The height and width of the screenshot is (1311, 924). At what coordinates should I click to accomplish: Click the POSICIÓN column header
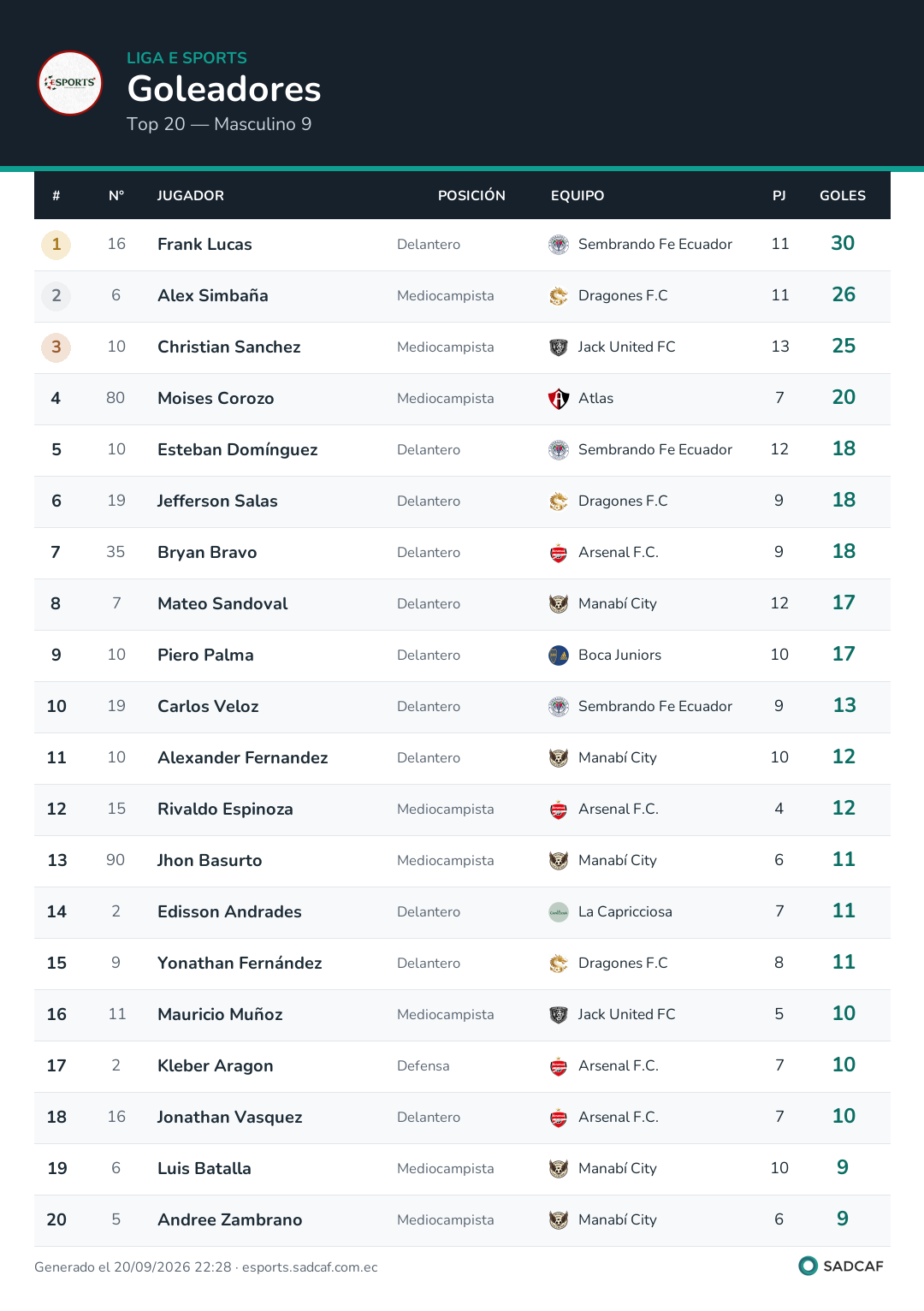click(471, 196)
